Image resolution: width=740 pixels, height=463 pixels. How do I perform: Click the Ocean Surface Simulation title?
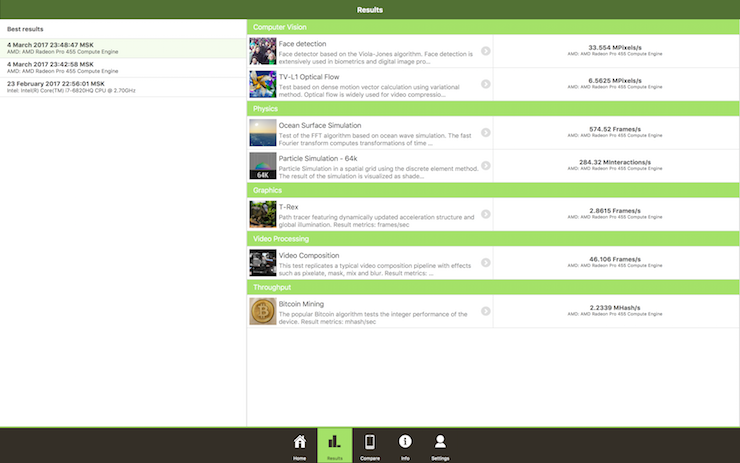320,126
